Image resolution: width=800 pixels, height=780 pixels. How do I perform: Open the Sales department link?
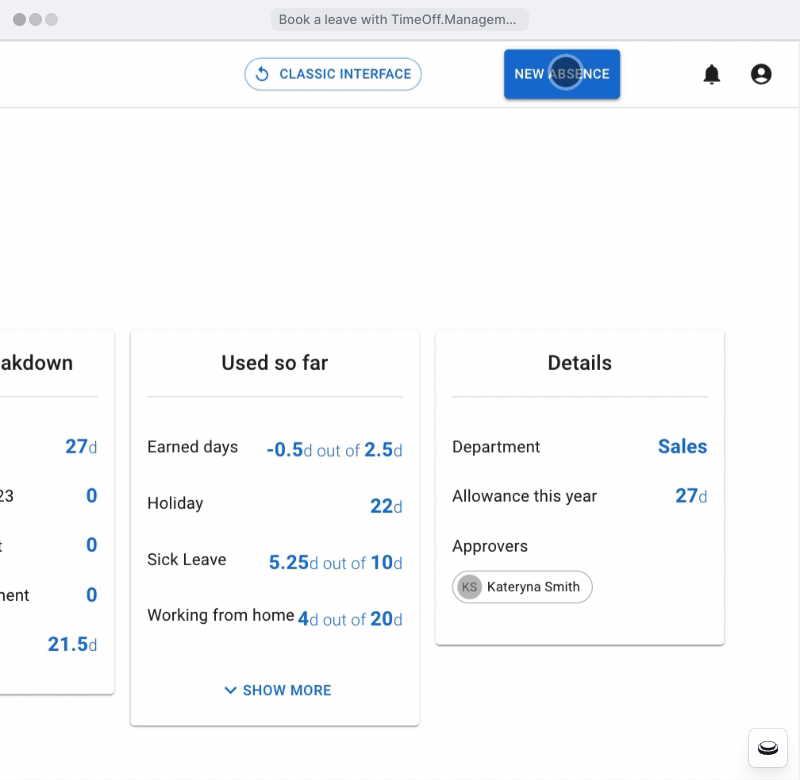682,447
